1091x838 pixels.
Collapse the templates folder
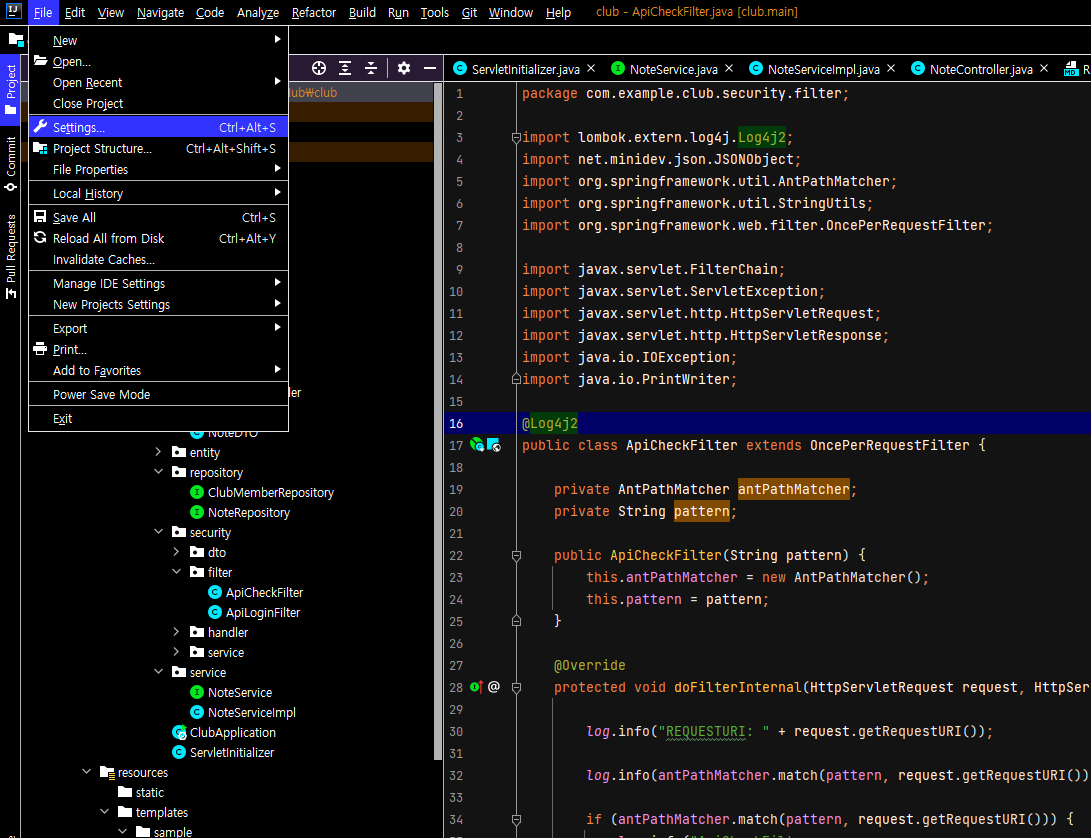pyautogui.click(x=105, y=812)
